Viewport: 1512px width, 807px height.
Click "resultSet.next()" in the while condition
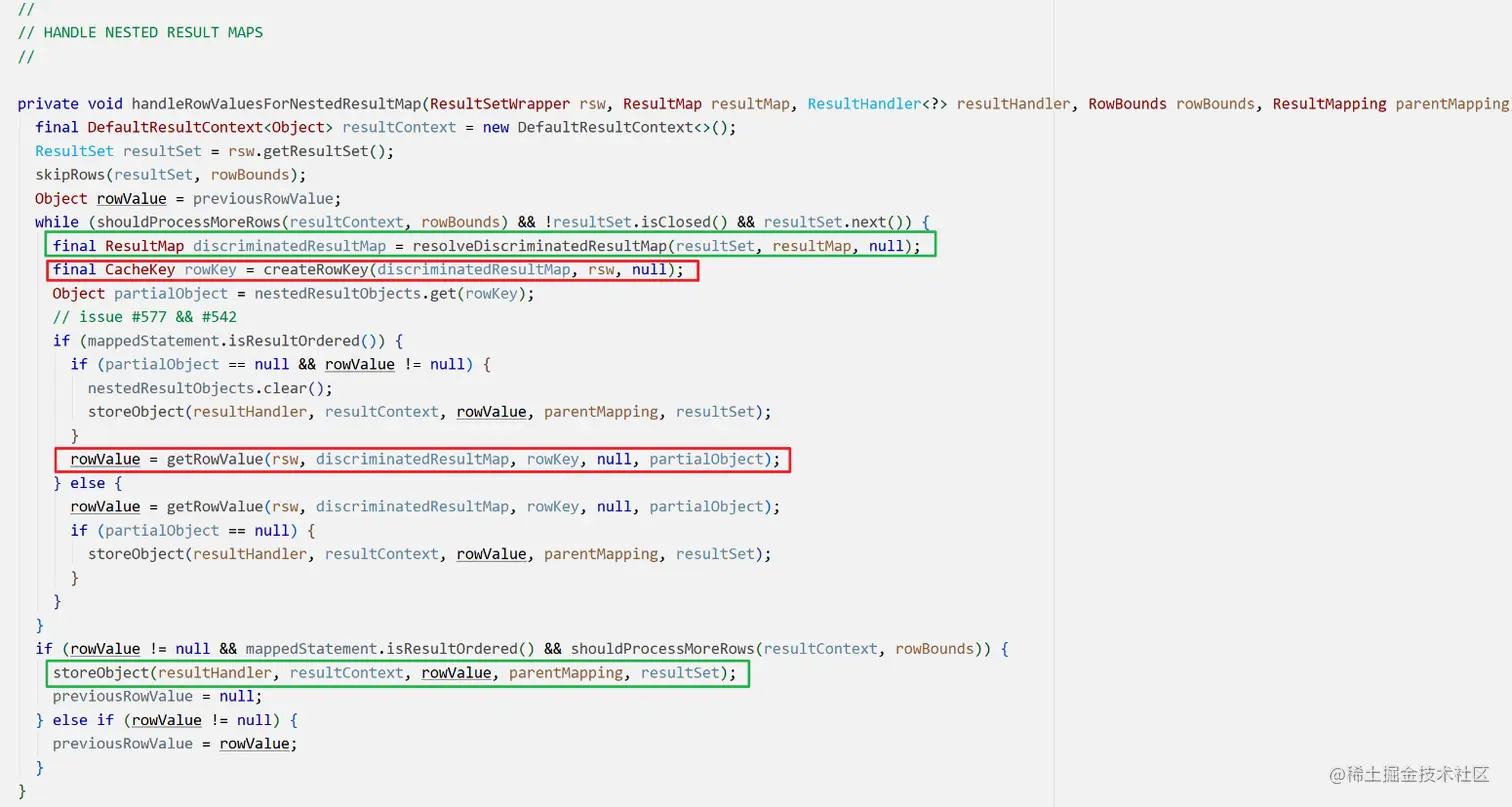pos(834,221)
